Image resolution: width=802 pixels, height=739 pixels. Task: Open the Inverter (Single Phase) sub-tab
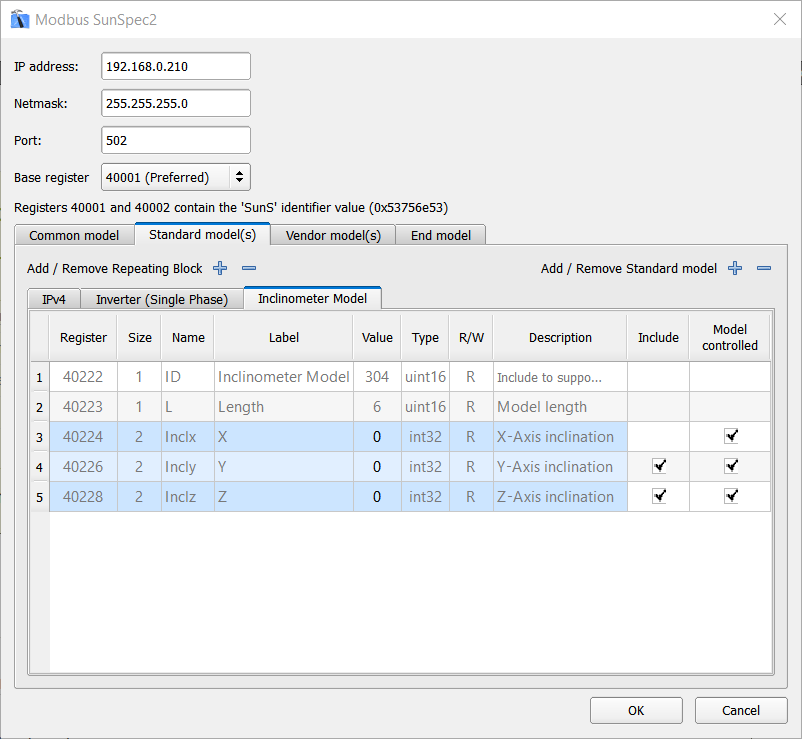point(162,299)
